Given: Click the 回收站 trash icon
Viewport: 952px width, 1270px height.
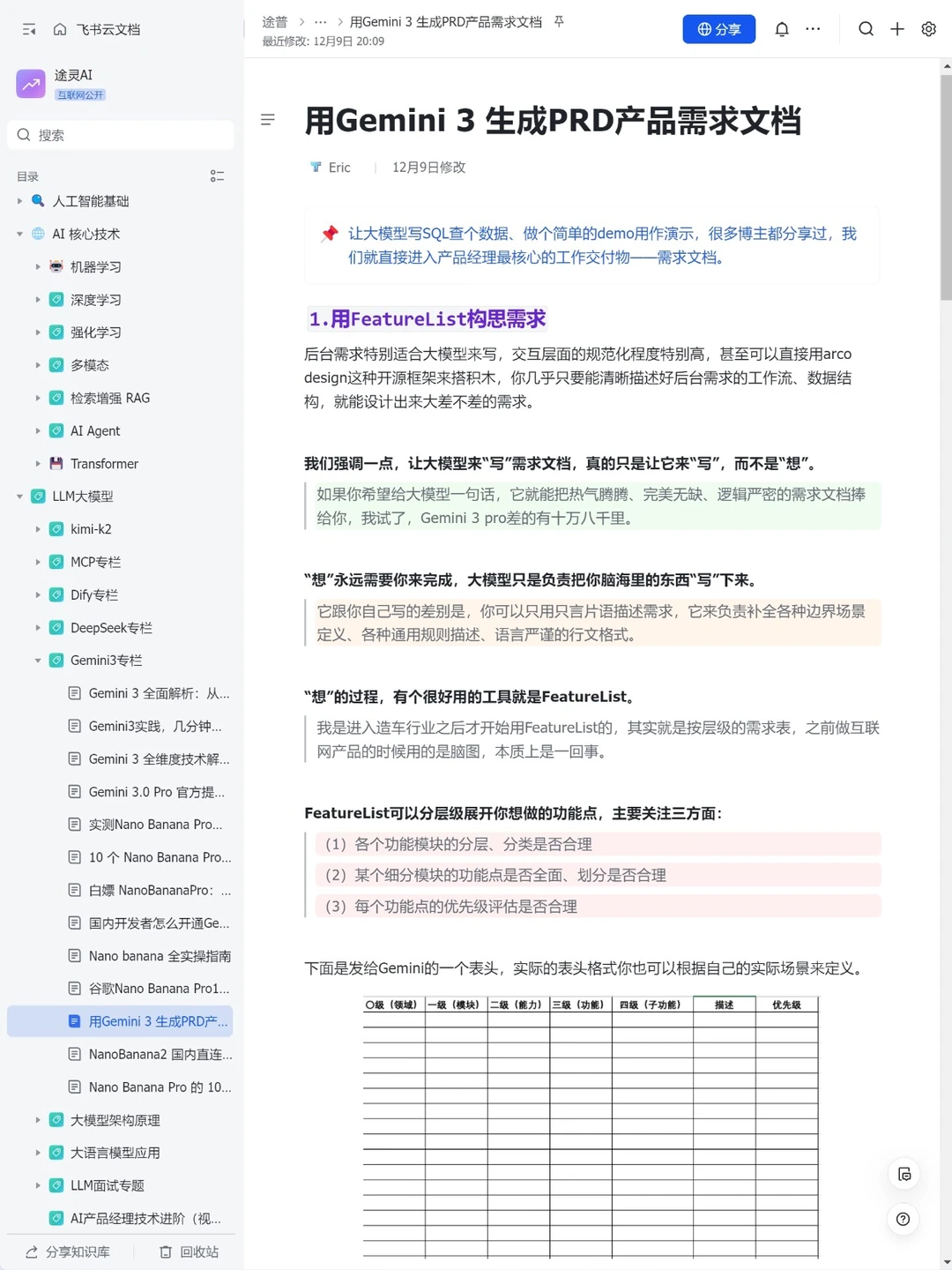Looking at the screenshot, I should [166, 1252].
